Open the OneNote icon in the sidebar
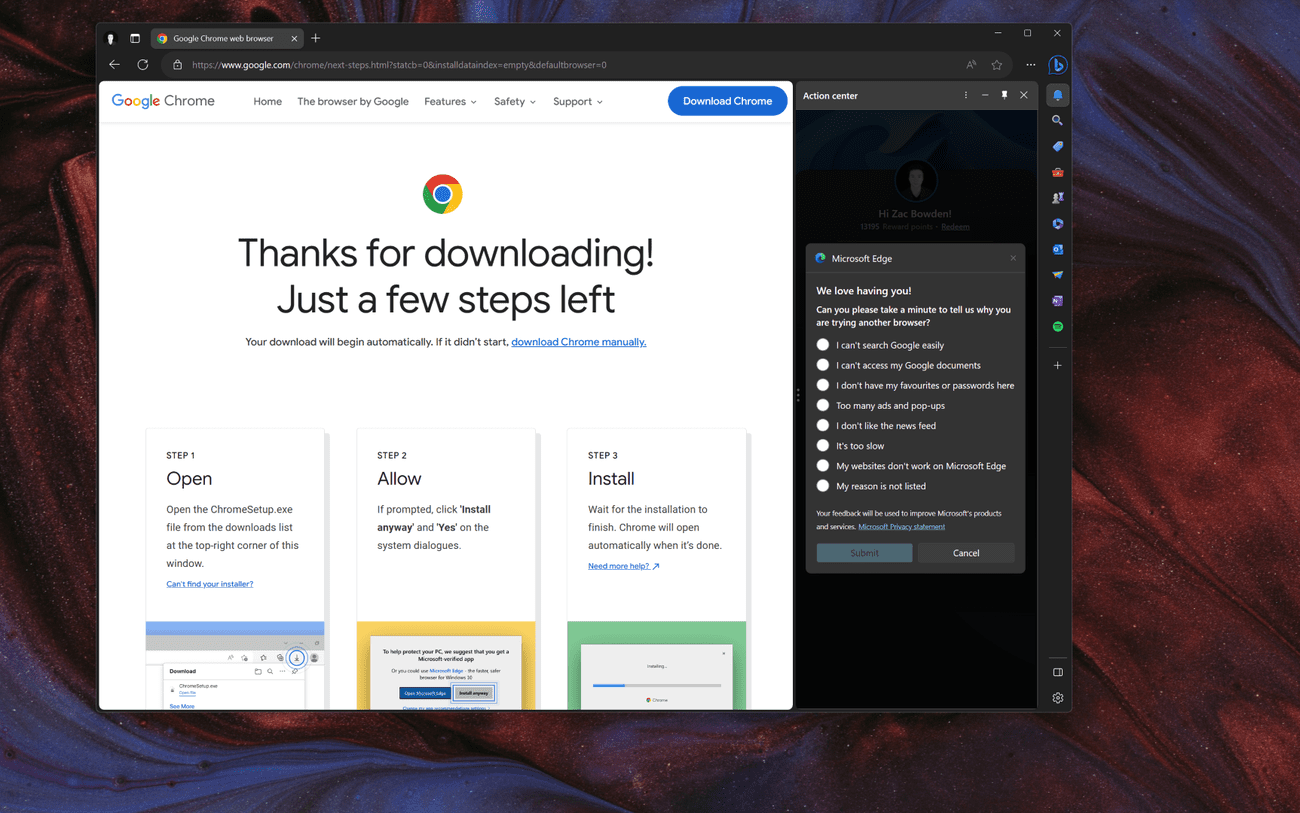This screenshot has height=813, width=1300. [1057, 300]
